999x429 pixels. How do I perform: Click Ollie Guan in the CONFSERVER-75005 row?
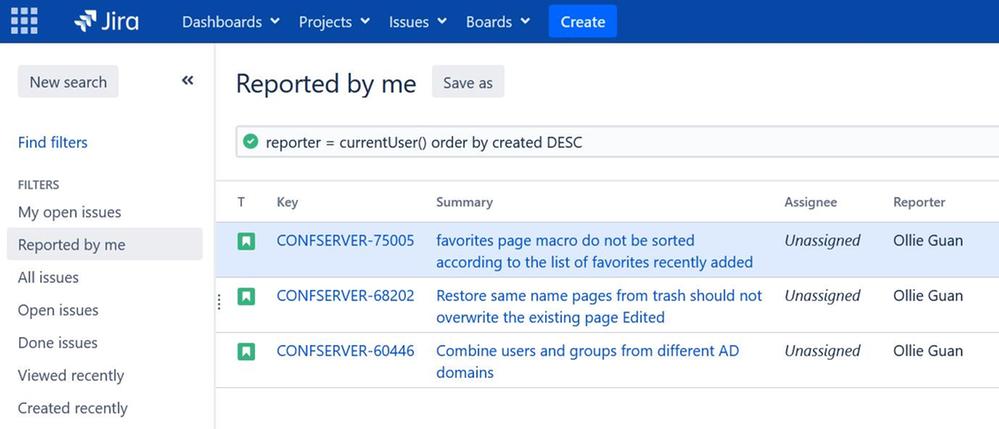coord(928,240)
